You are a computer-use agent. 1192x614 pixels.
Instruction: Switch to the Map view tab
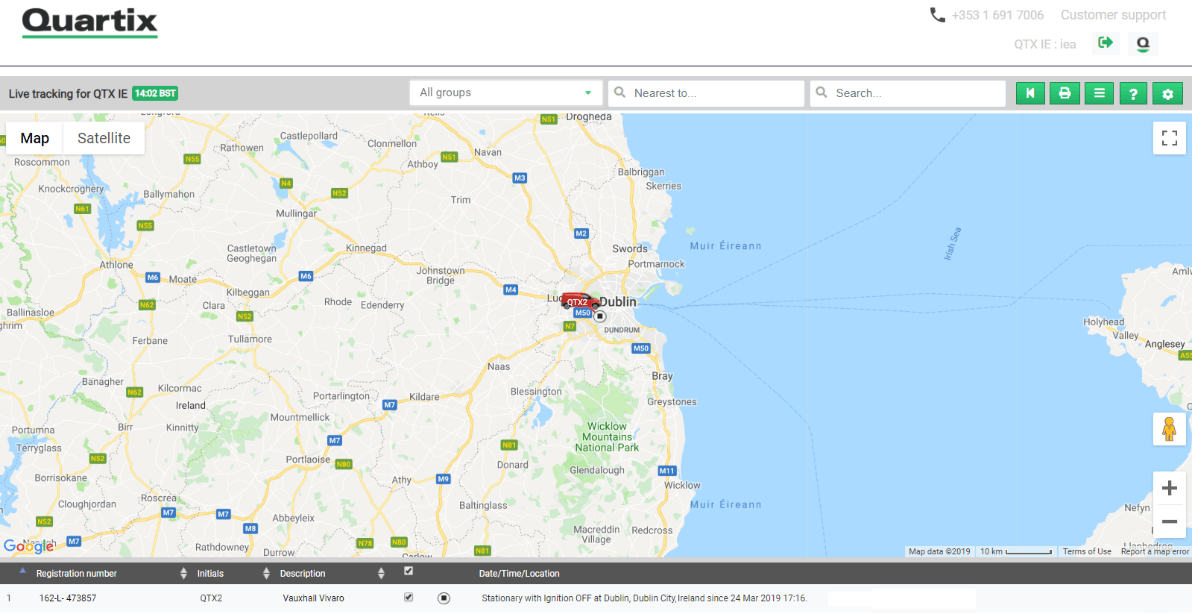point(34,138)
